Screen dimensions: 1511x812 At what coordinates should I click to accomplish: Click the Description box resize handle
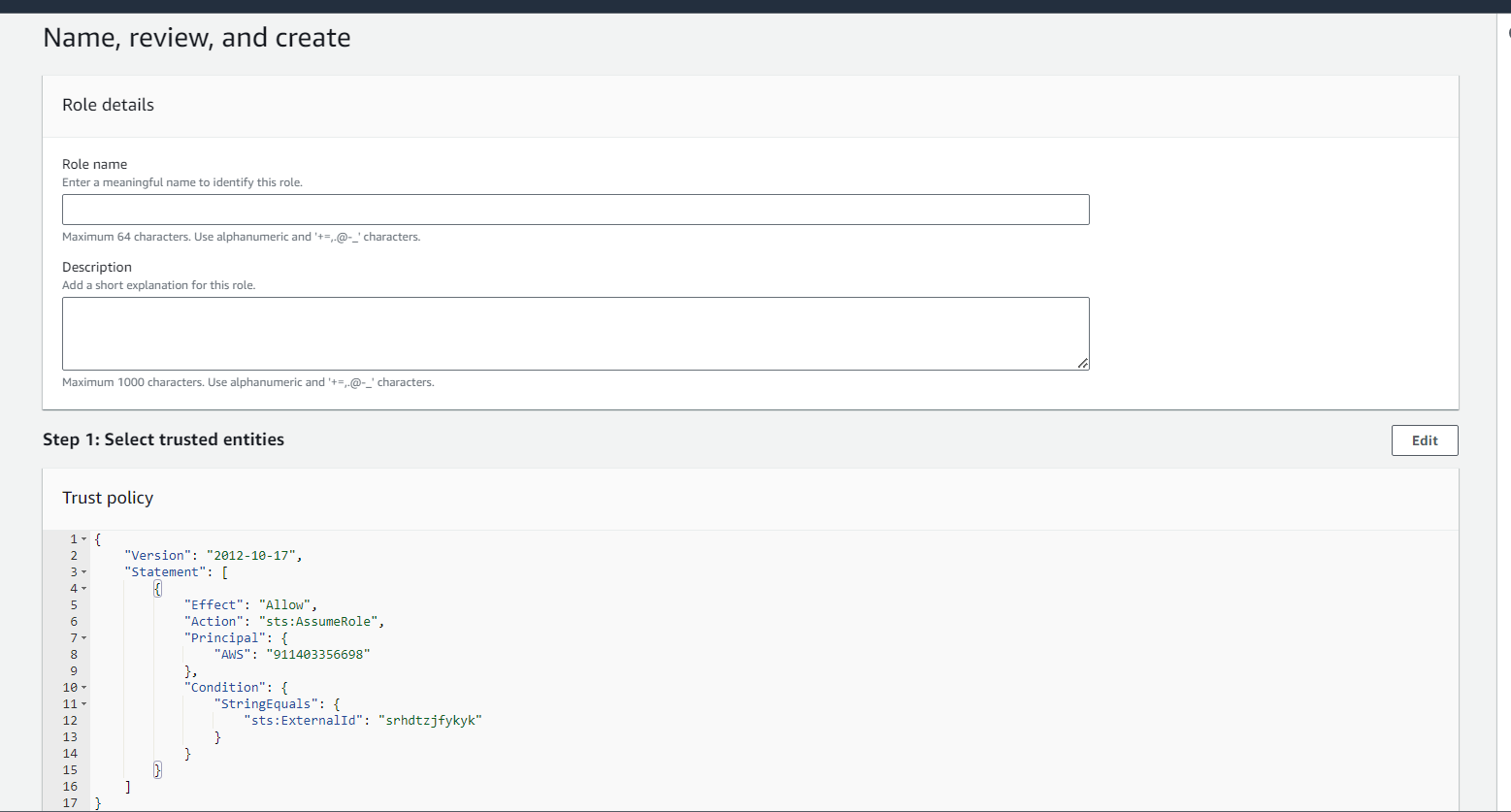pyautogui.click(x=1082, y=363)
